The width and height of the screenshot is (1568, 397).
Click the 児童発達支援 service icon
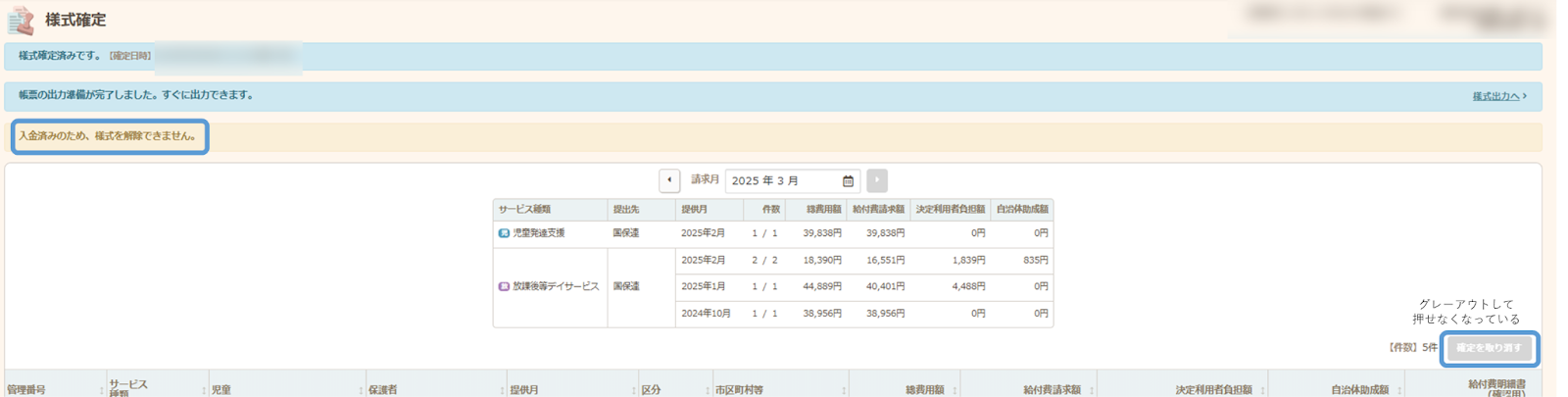504,233
